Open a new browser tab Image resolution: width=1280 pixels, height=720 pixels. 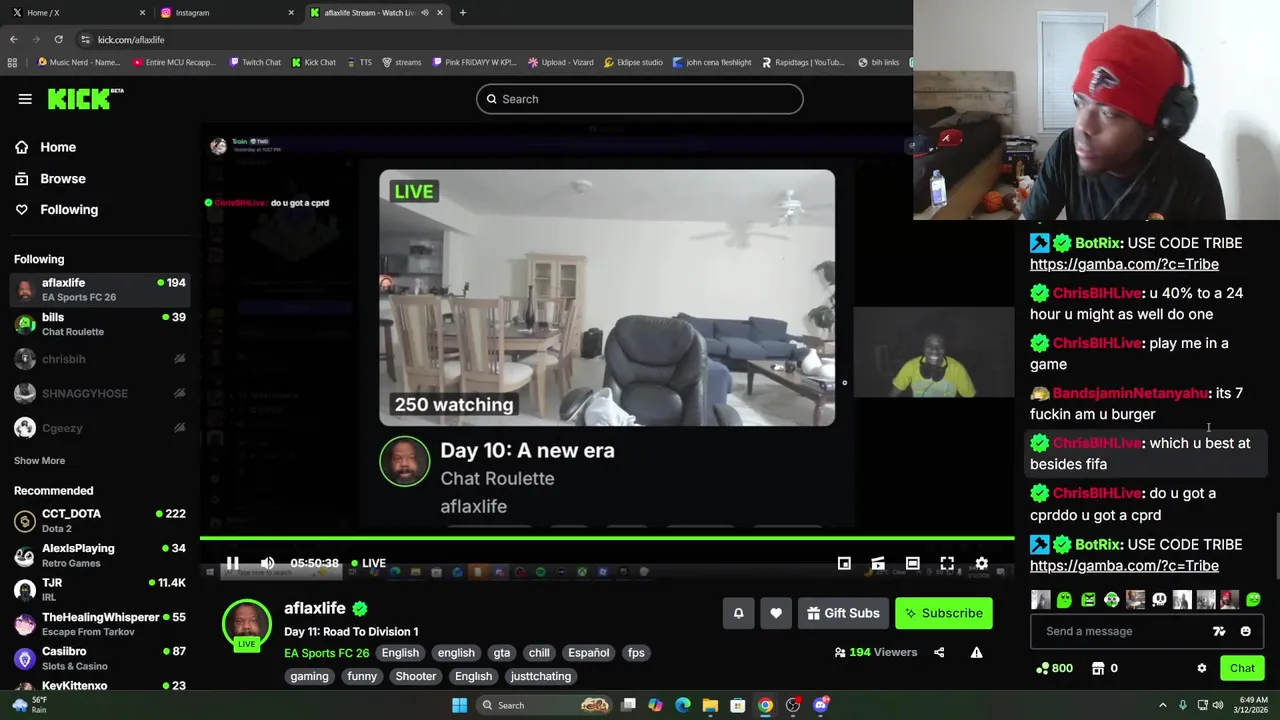point(463,13)
